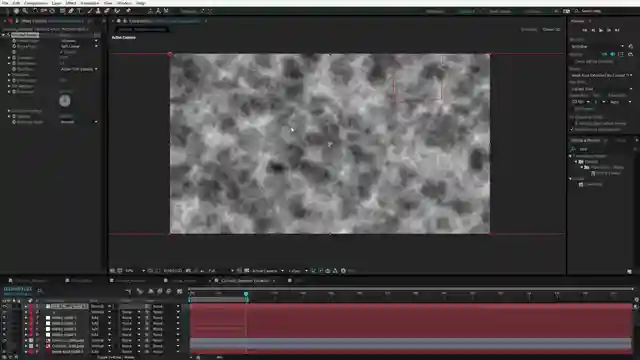Open the Overflow Allow HDR Results dropdown

point(79,69)
